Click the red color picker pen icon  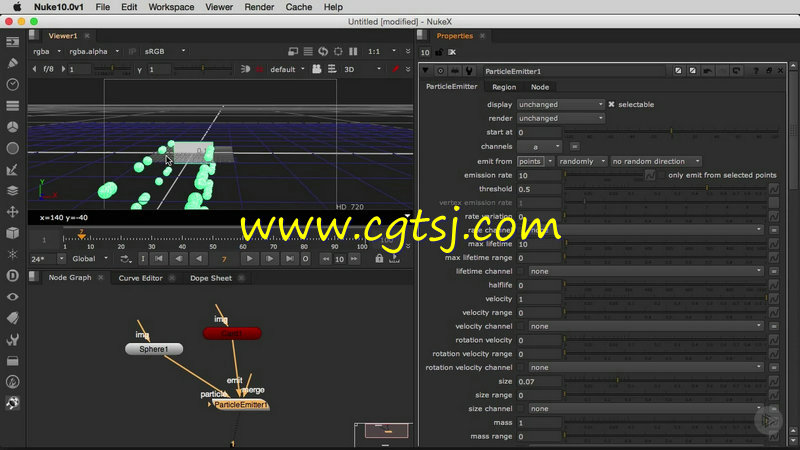click(395, 69)
